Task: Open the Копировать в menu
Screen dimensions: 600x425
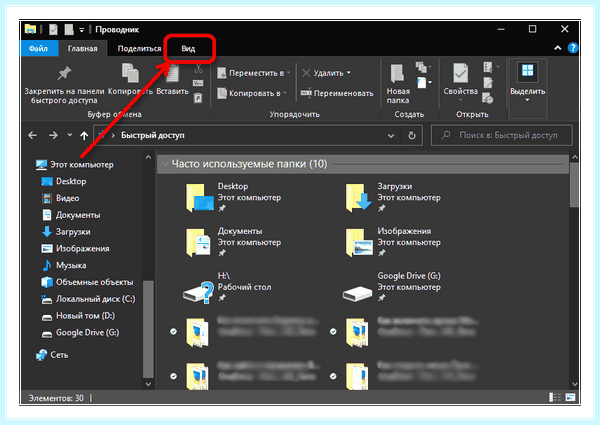Action: tap(252, 93)
